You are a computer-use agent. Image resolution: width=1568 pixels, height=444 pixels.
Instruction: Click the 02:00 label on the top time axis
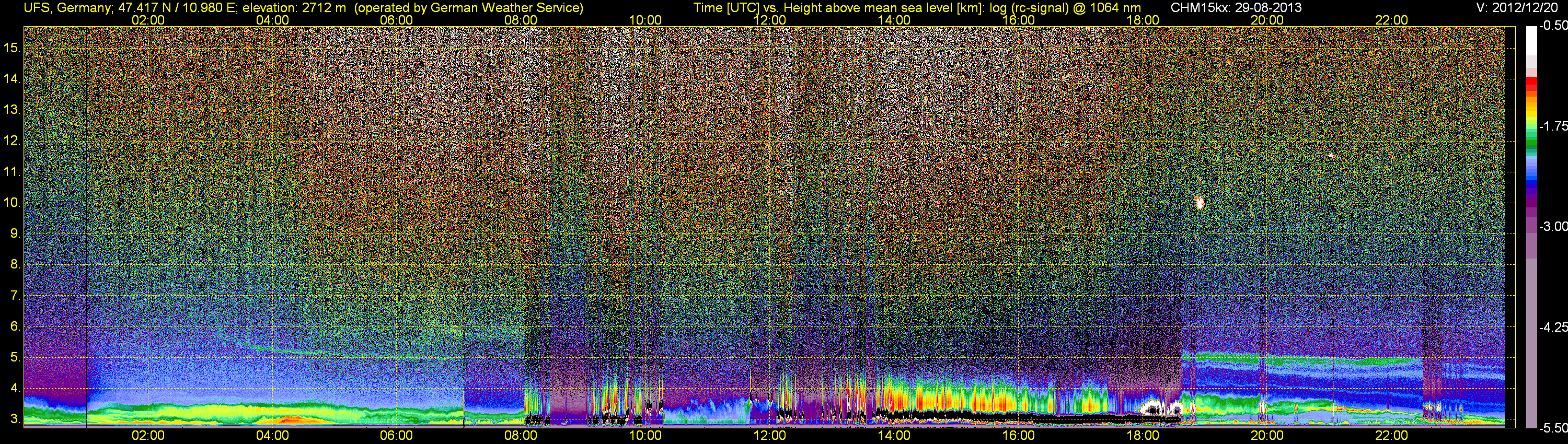pos(148,20)
